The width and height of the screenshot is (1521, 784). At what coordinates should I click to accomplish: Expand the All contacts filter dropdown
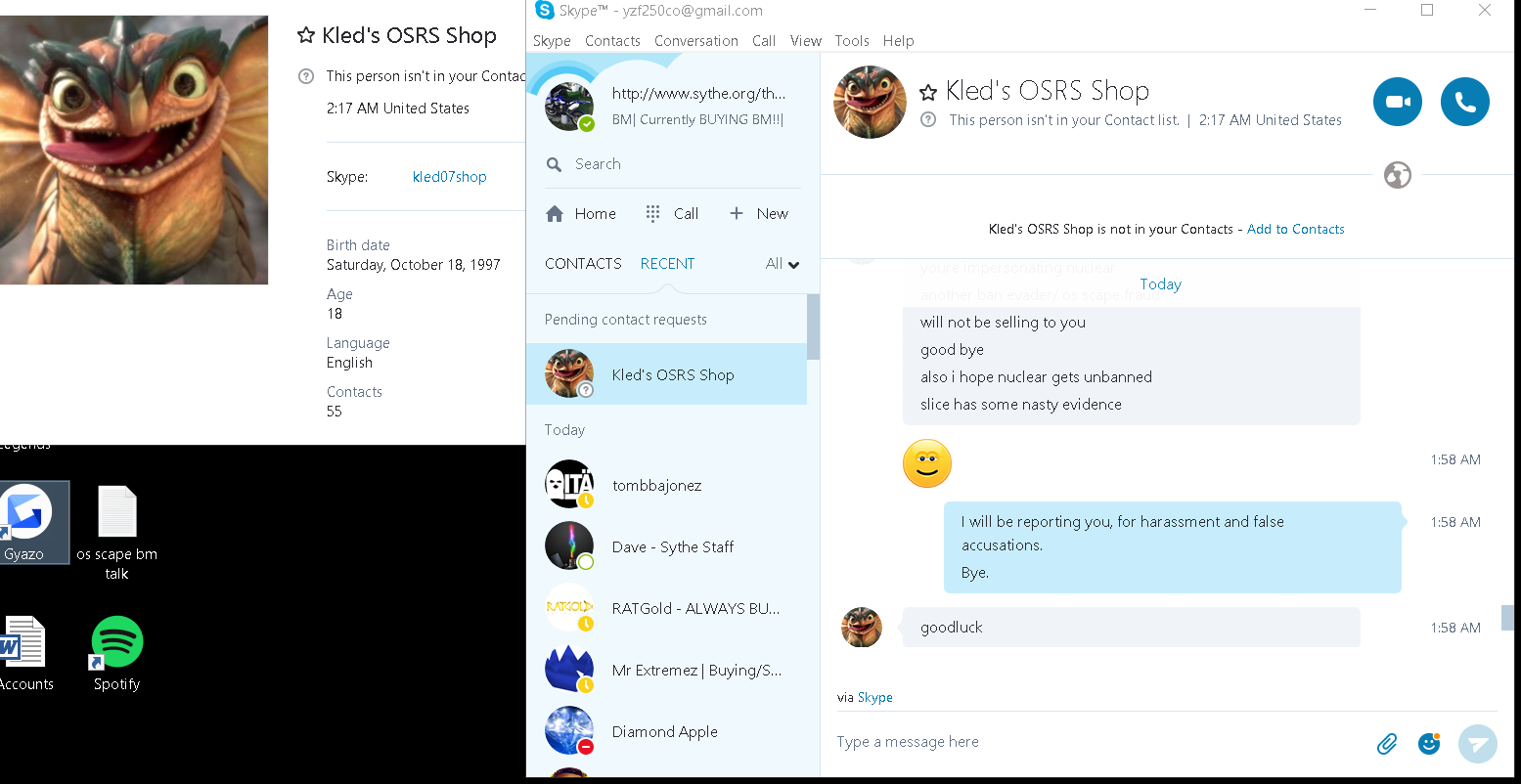tap(783, 264)
